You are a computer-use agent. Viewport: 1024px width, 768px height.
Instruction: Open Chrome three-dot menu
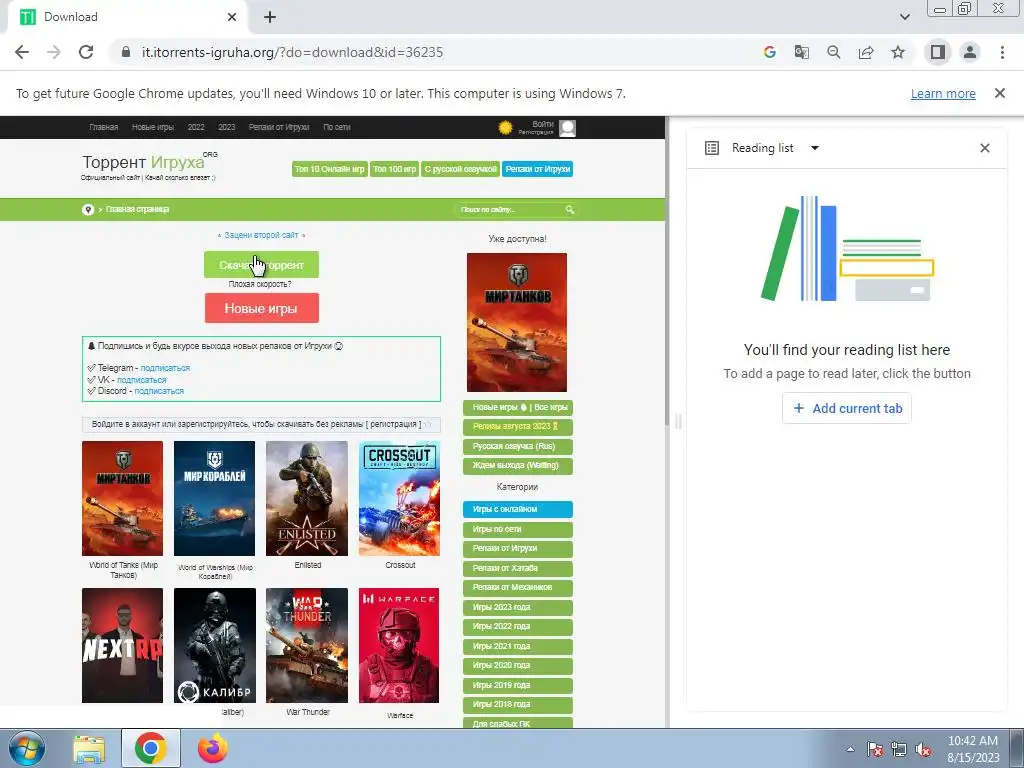coord(1002,52)
